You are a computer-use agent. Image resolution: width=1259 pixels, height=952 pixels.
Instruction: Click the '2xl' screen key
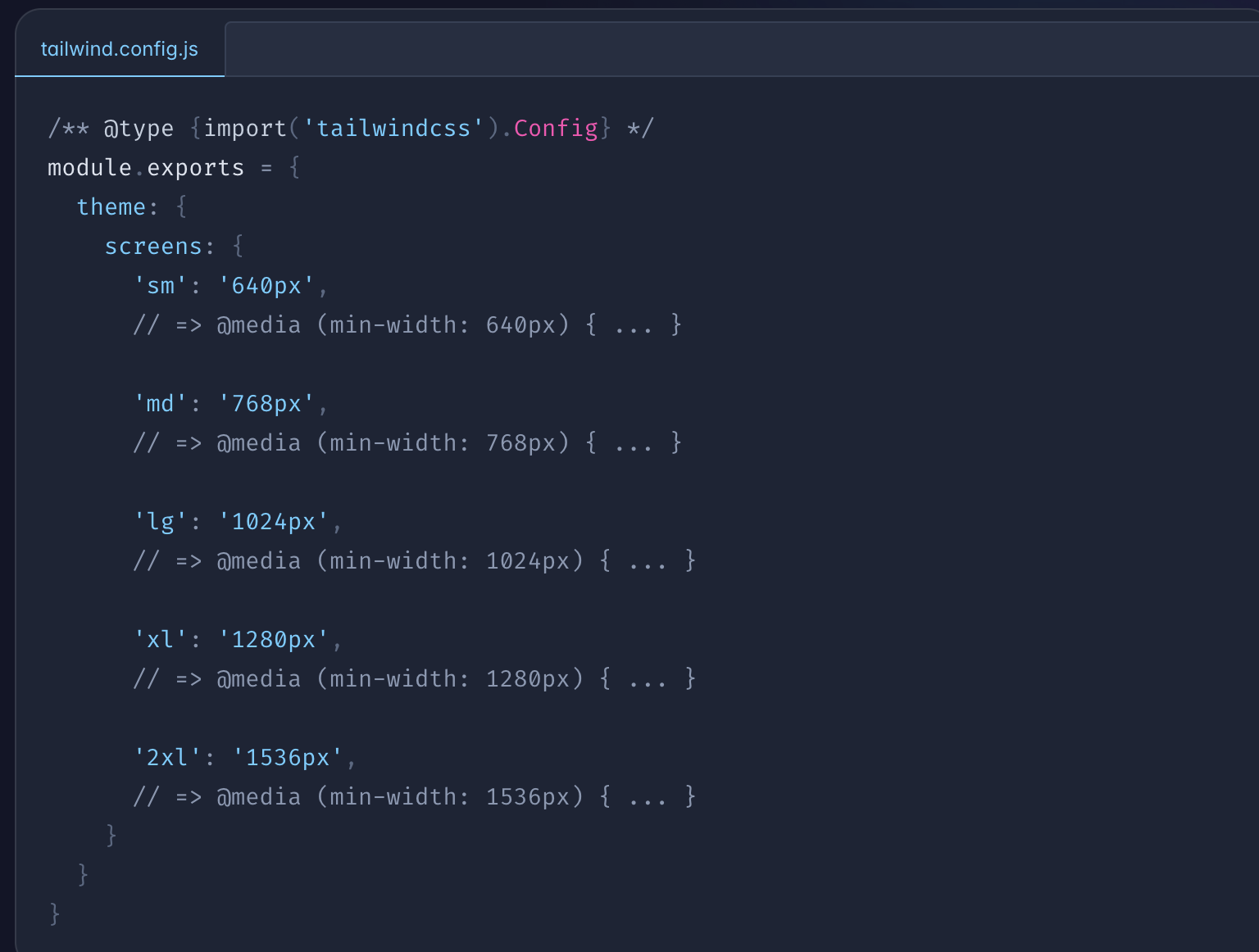tap(167, 758)
